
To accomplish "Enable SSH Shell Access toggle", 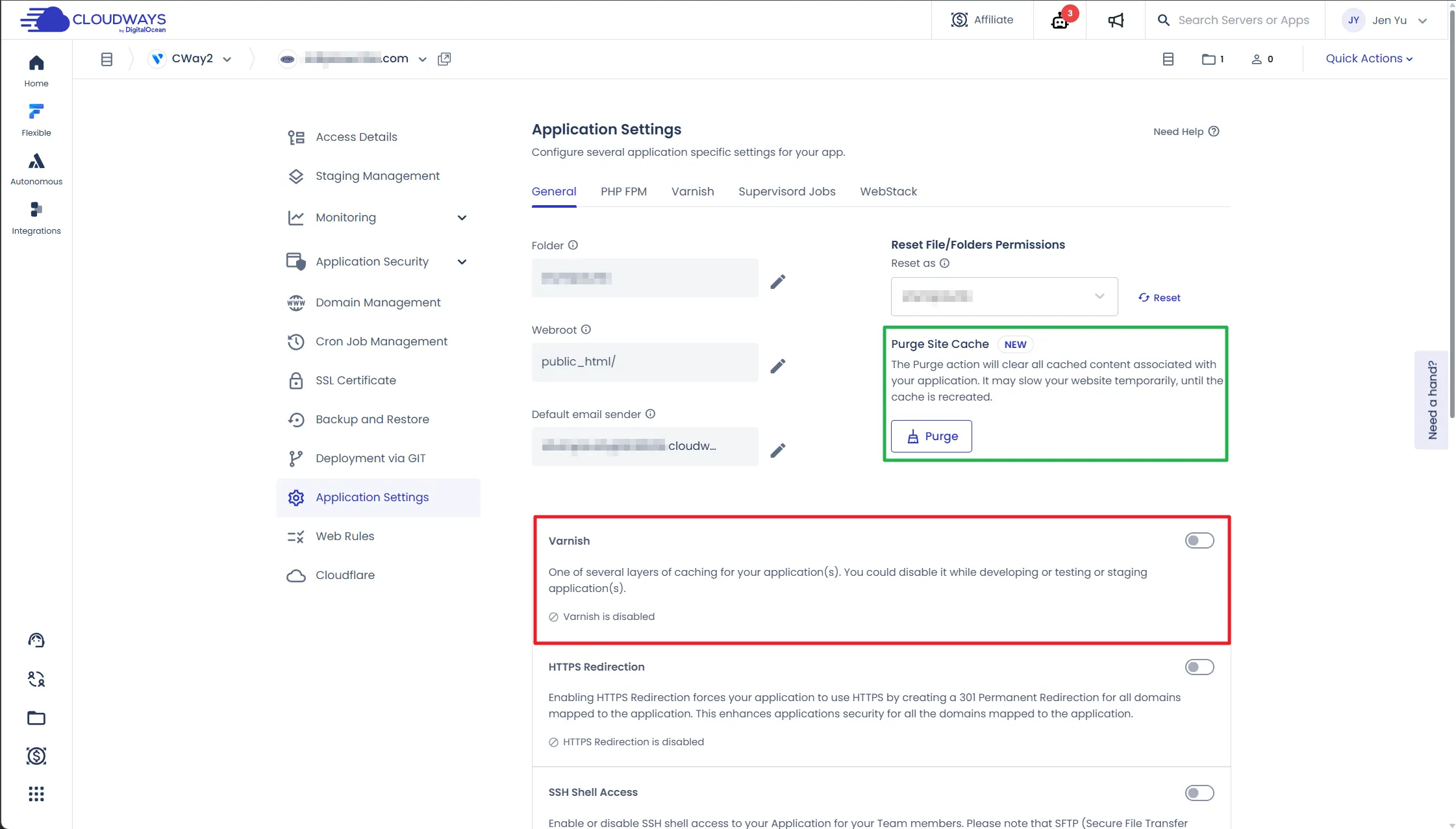I will [x=1199, y=793].
